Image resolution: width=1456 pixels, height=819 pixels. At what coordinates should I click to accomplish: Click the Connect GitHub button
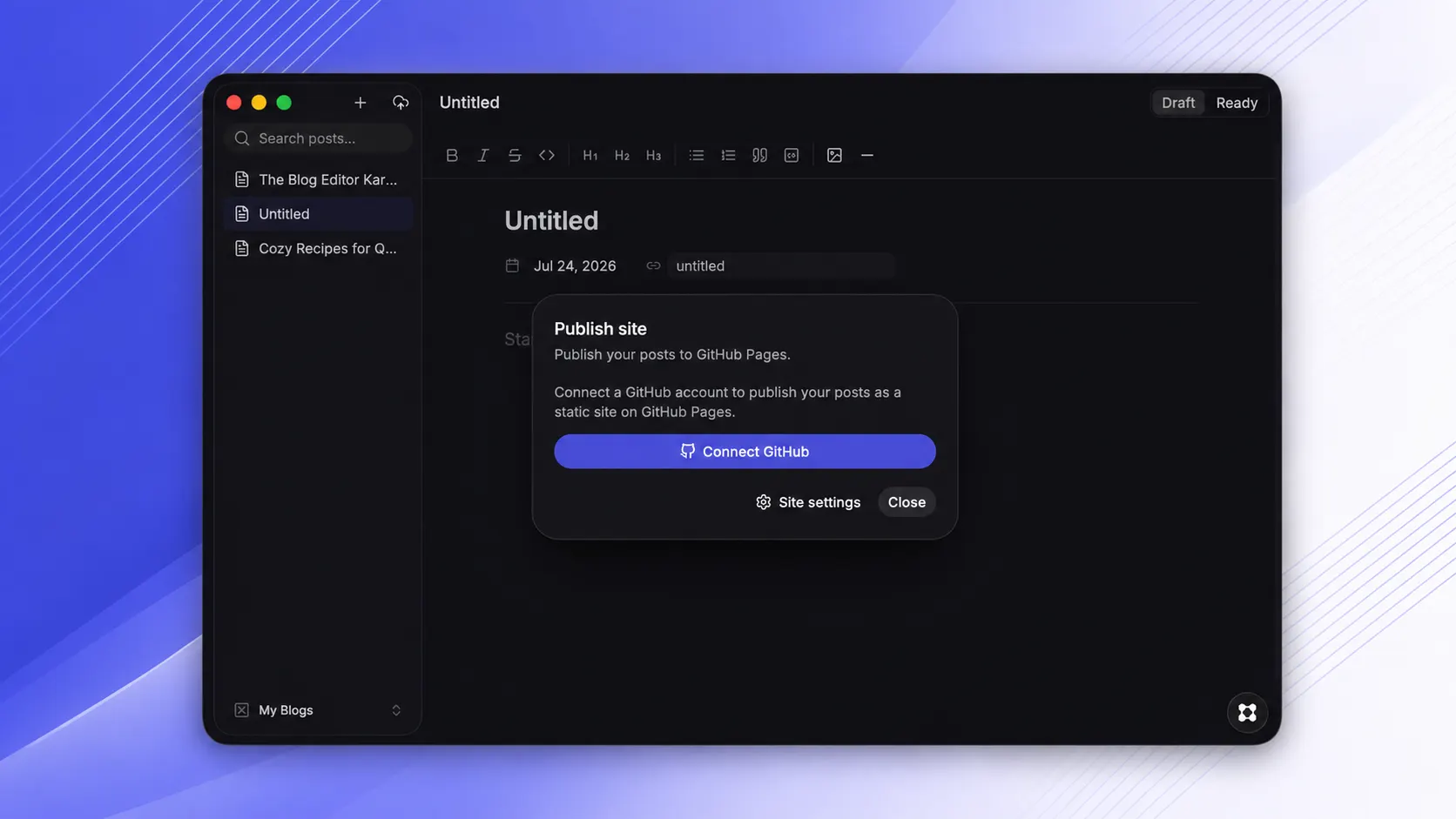[x=745, y=452]
